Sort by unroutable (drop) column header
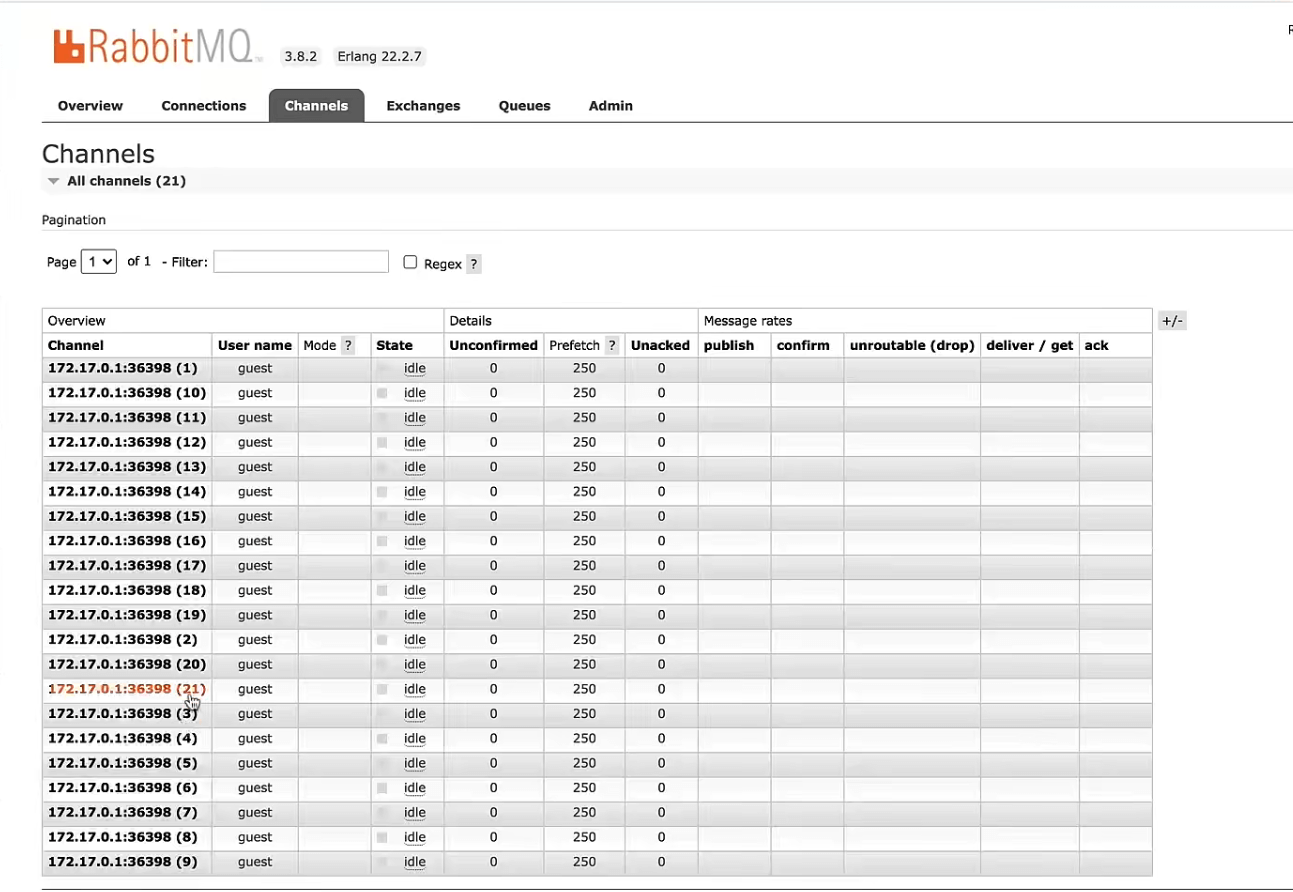Screen dimensions: 1293x892 point(912,345)
